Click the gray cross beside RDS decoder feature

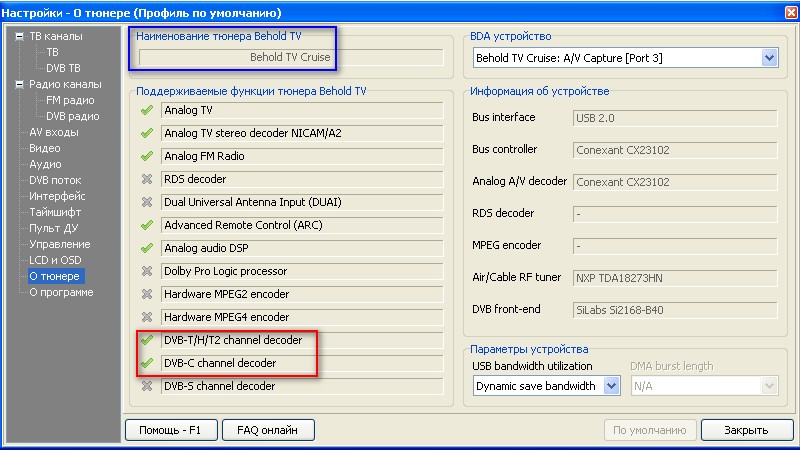click(147, 179)
